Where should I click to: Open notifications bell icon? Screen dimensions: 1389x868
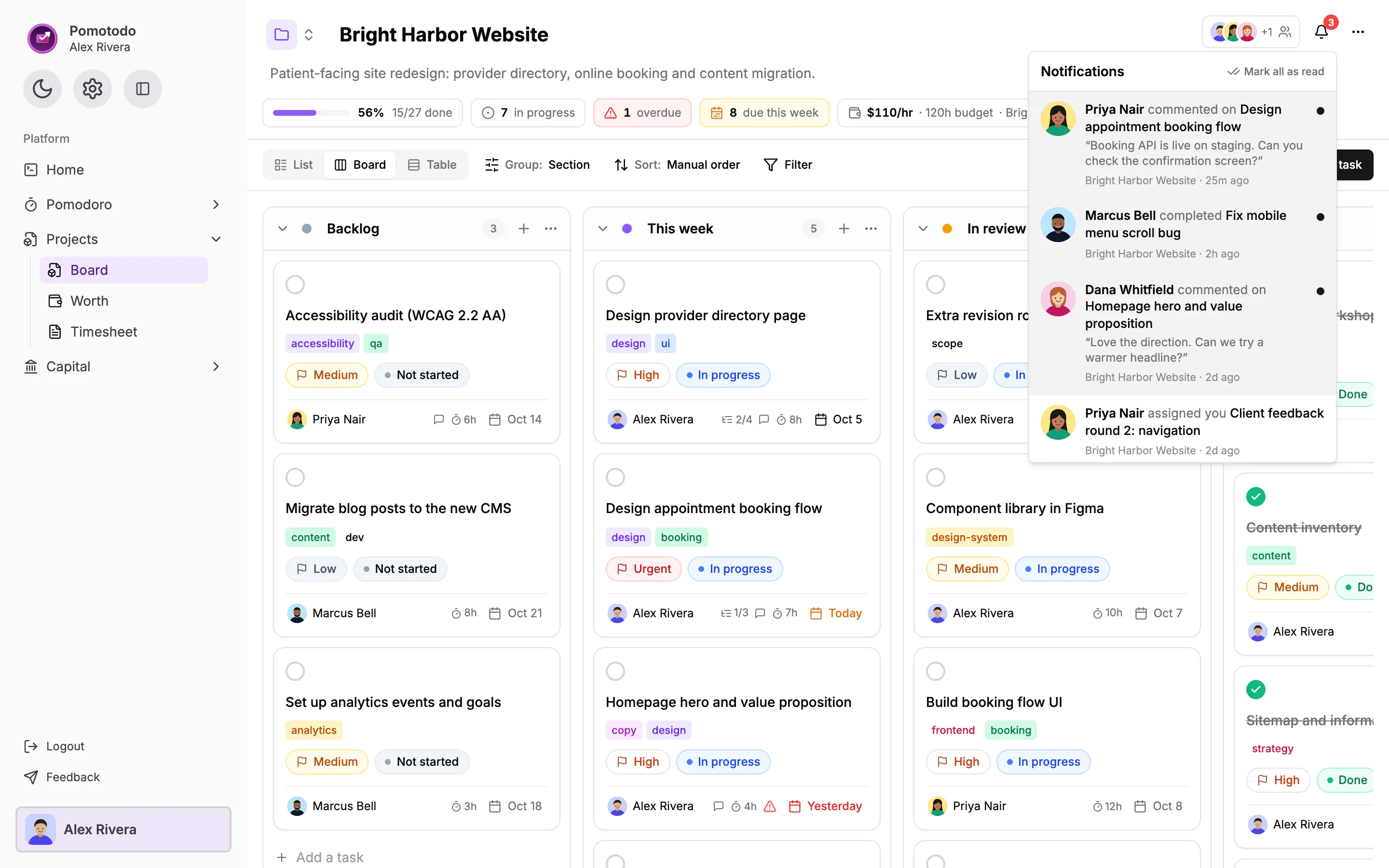[1321, 32]
